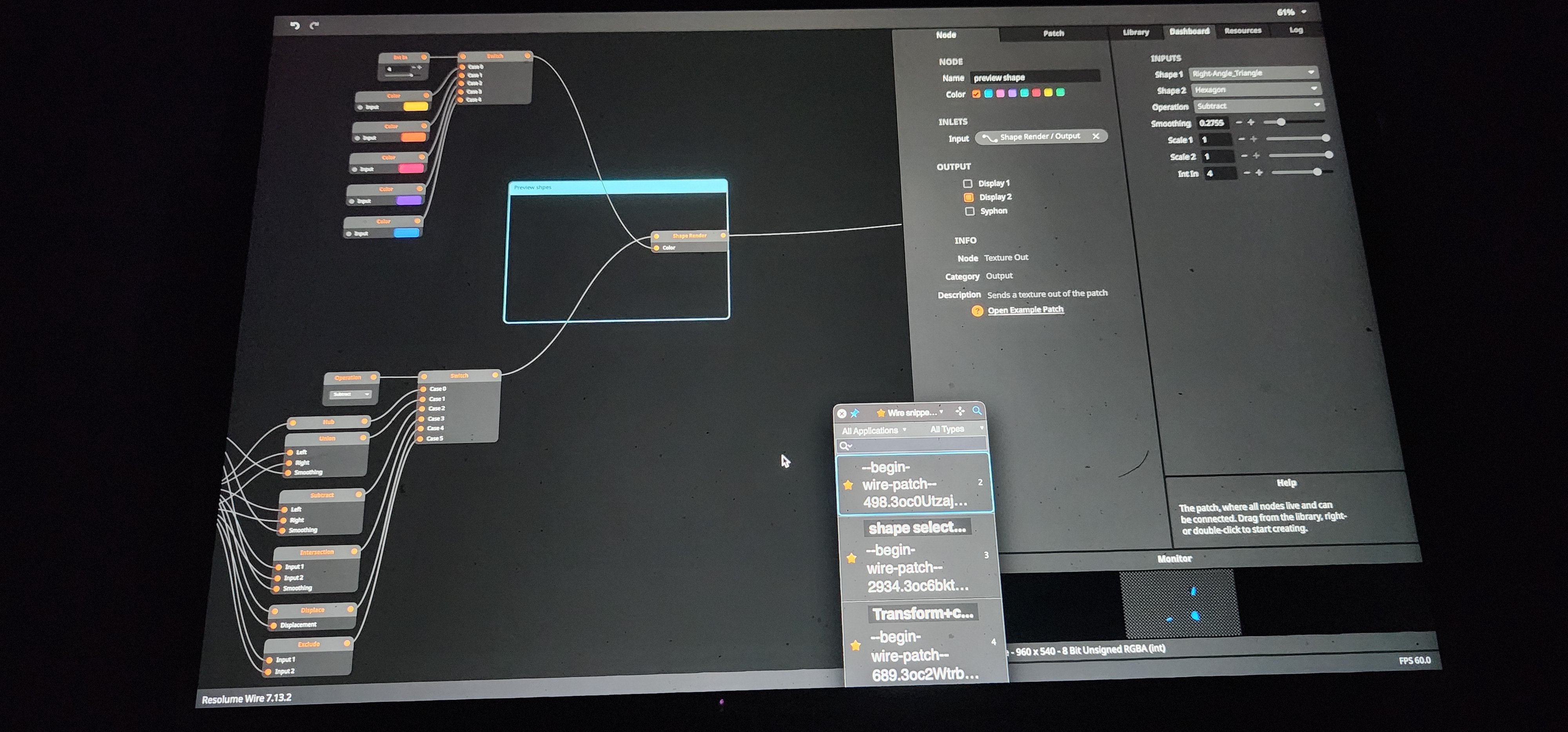Click the undo arrow icon
The image size is (1568, 732).
point(295,25)
